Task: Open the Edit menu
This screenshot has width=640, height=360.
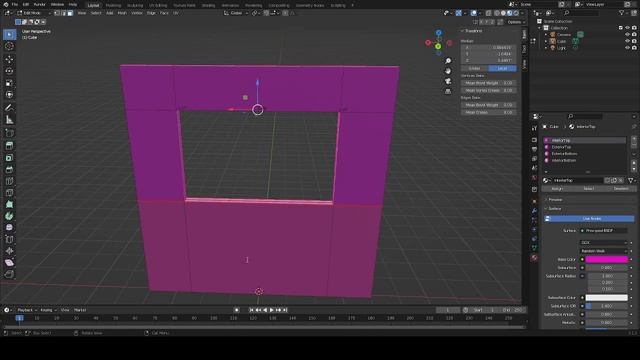Action: pos(26,4)
